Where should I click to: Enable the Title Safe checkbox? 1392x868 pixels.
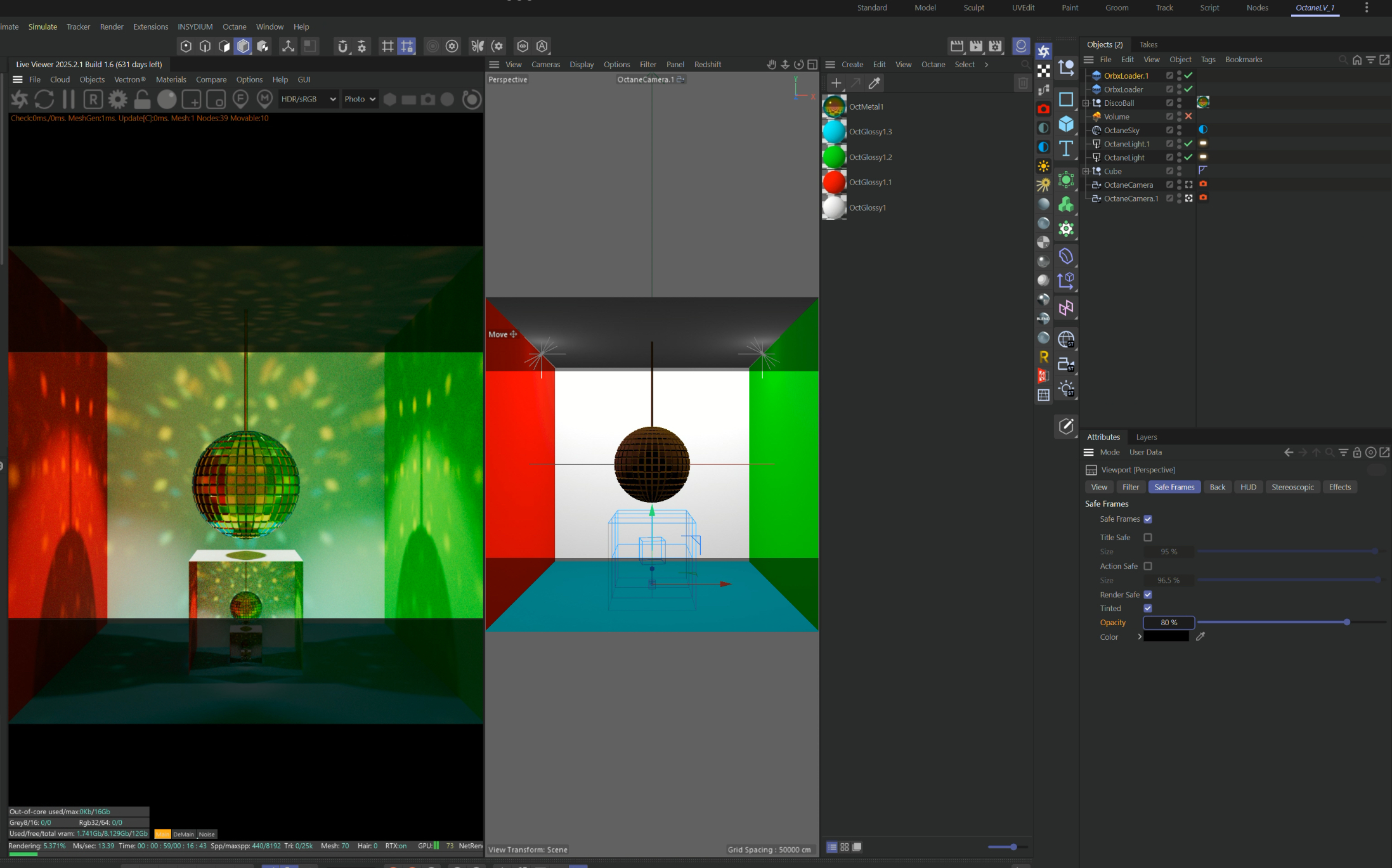[1148, 538]
